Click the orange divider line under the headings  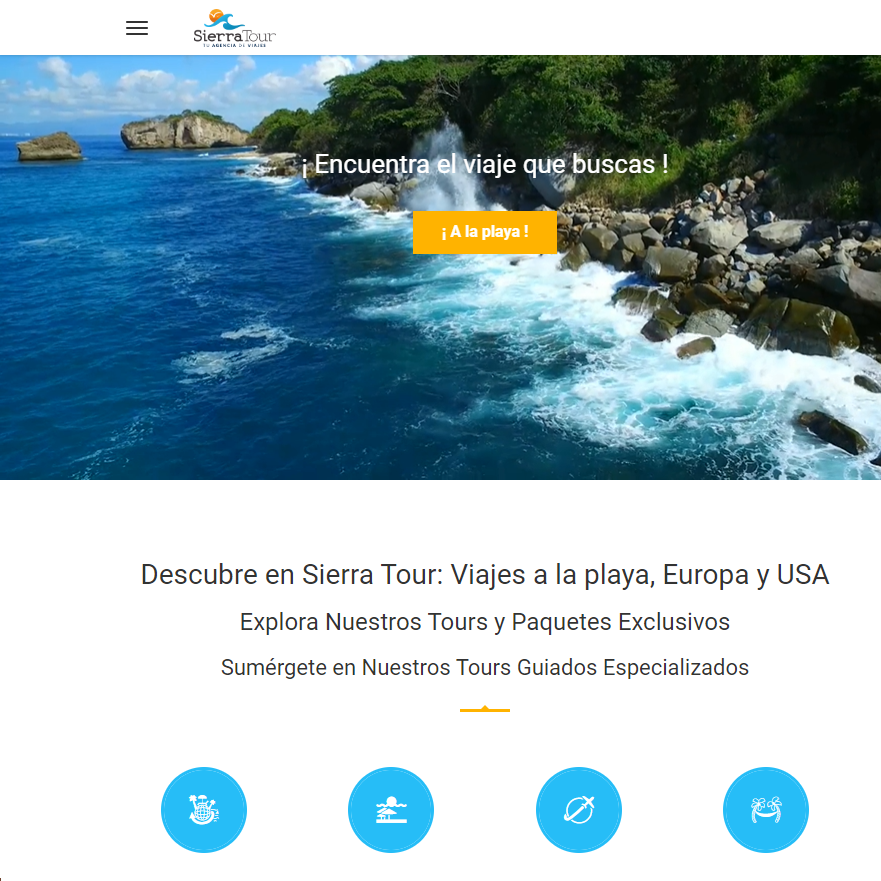(484, 710)
